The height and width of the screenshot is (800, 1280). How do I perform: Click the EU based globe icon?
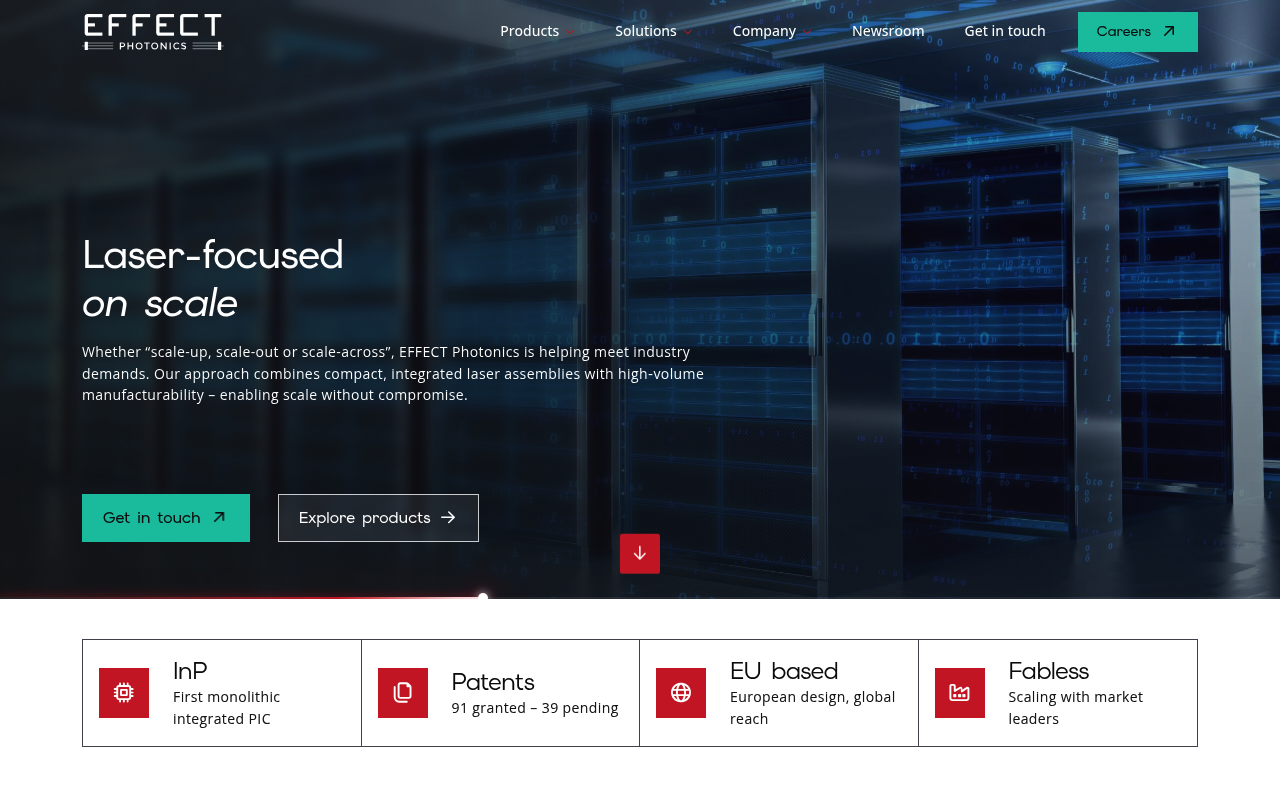[681, 693]
